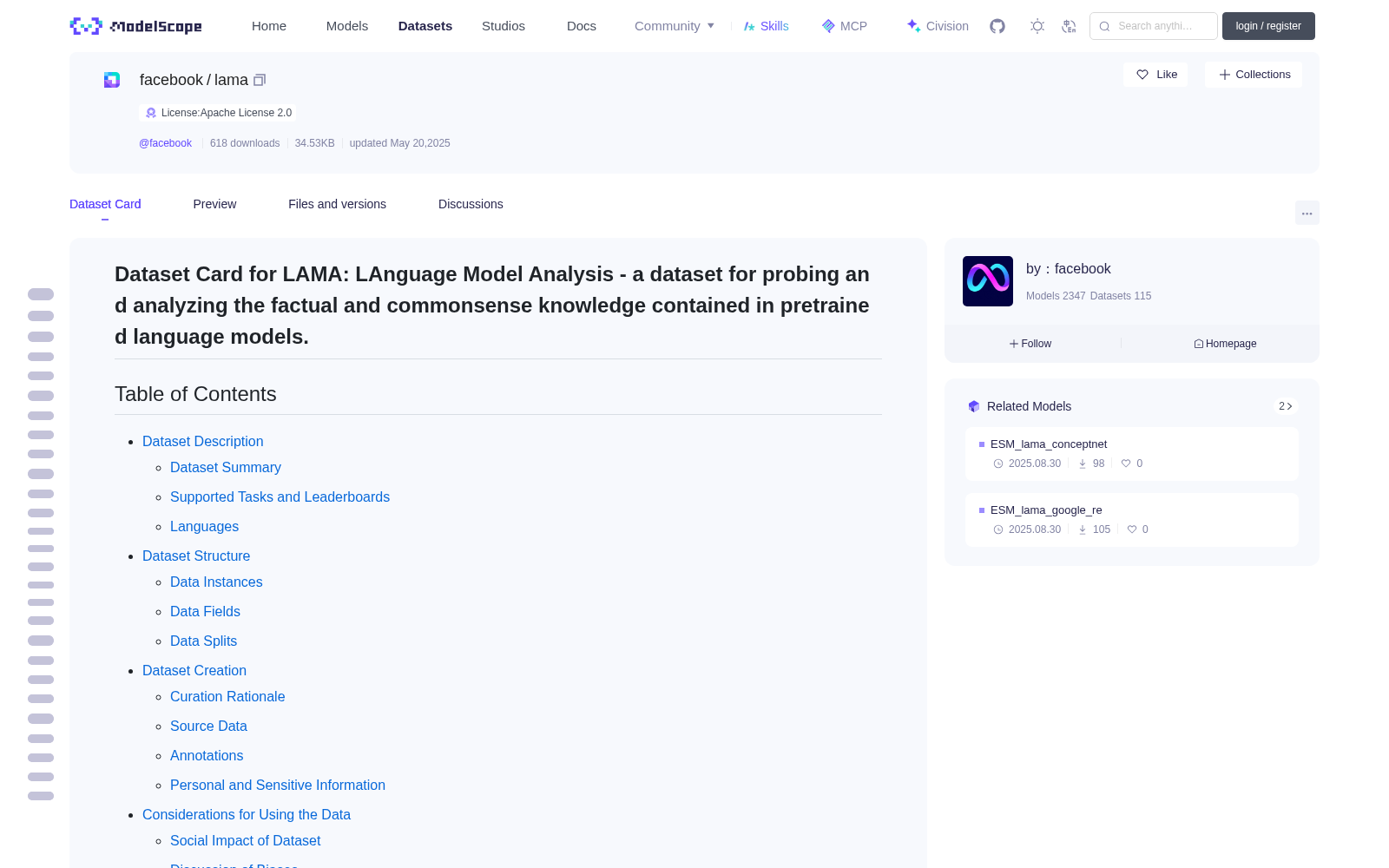Click first outline marker in left sidebar

pyautogui.click(x=41, y=294)
